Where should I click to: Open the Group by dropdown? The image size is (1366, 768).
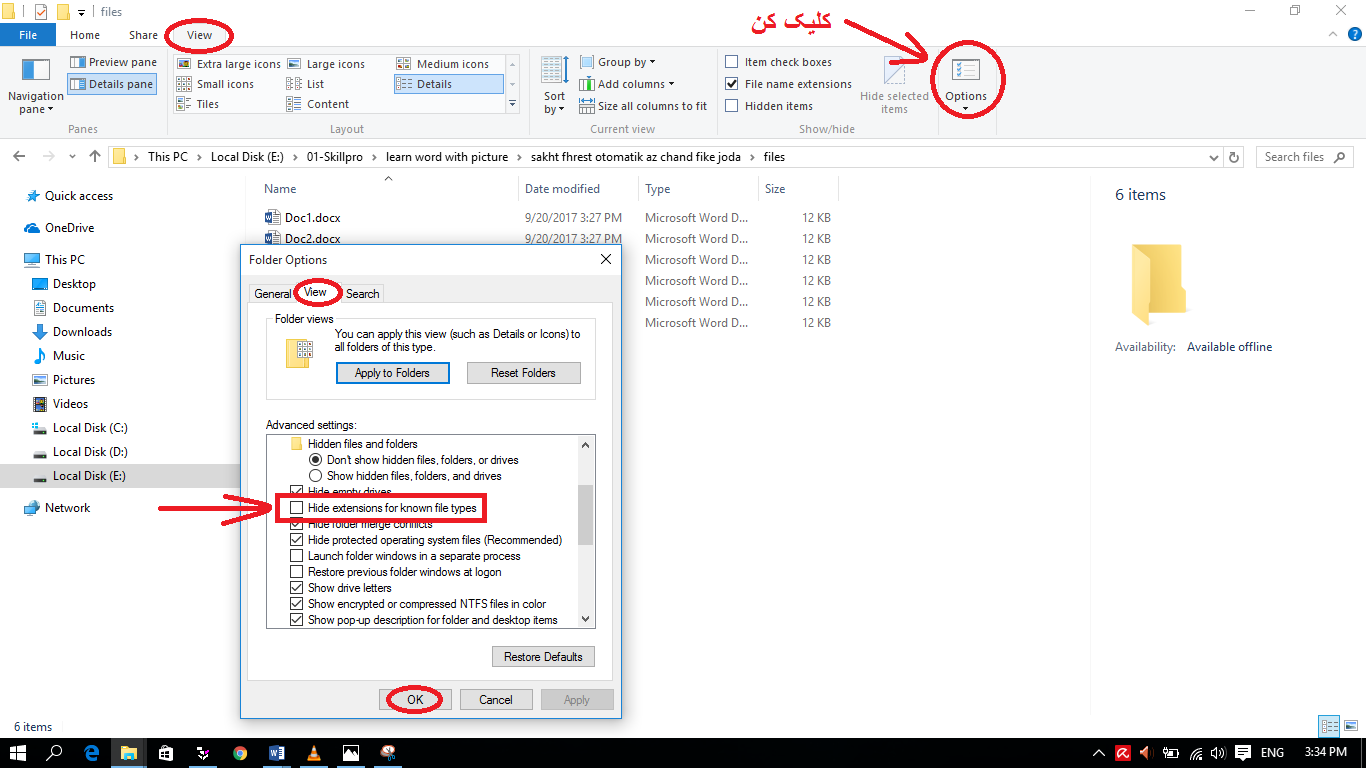[x=617, y=62]
